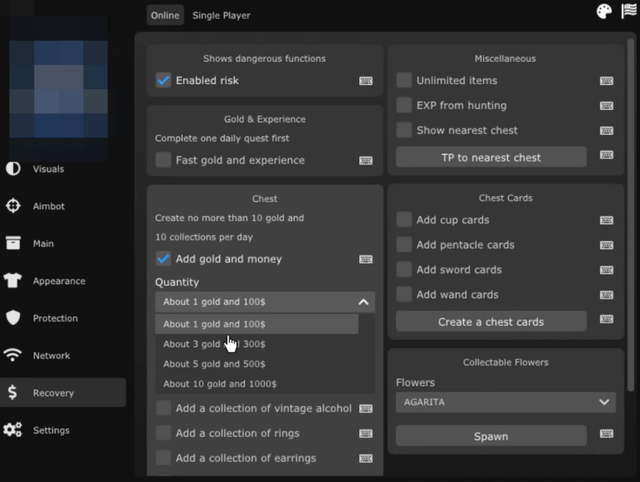This screenshot has width=640, height=482.
Task: Enable Fast gold and experience checkbox
Action: pos(163,160)
